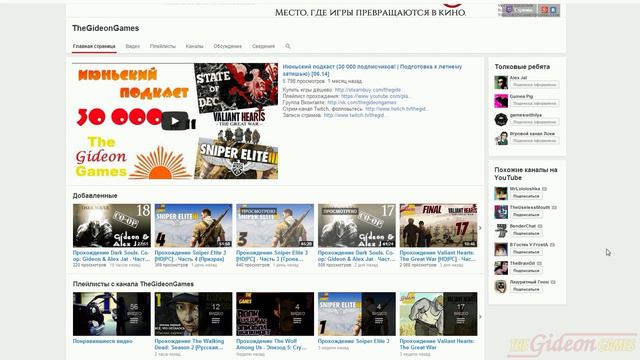Open Понравившиеся видео playlist title
Screen dimensions: 640x360
[x=102, y=341]
